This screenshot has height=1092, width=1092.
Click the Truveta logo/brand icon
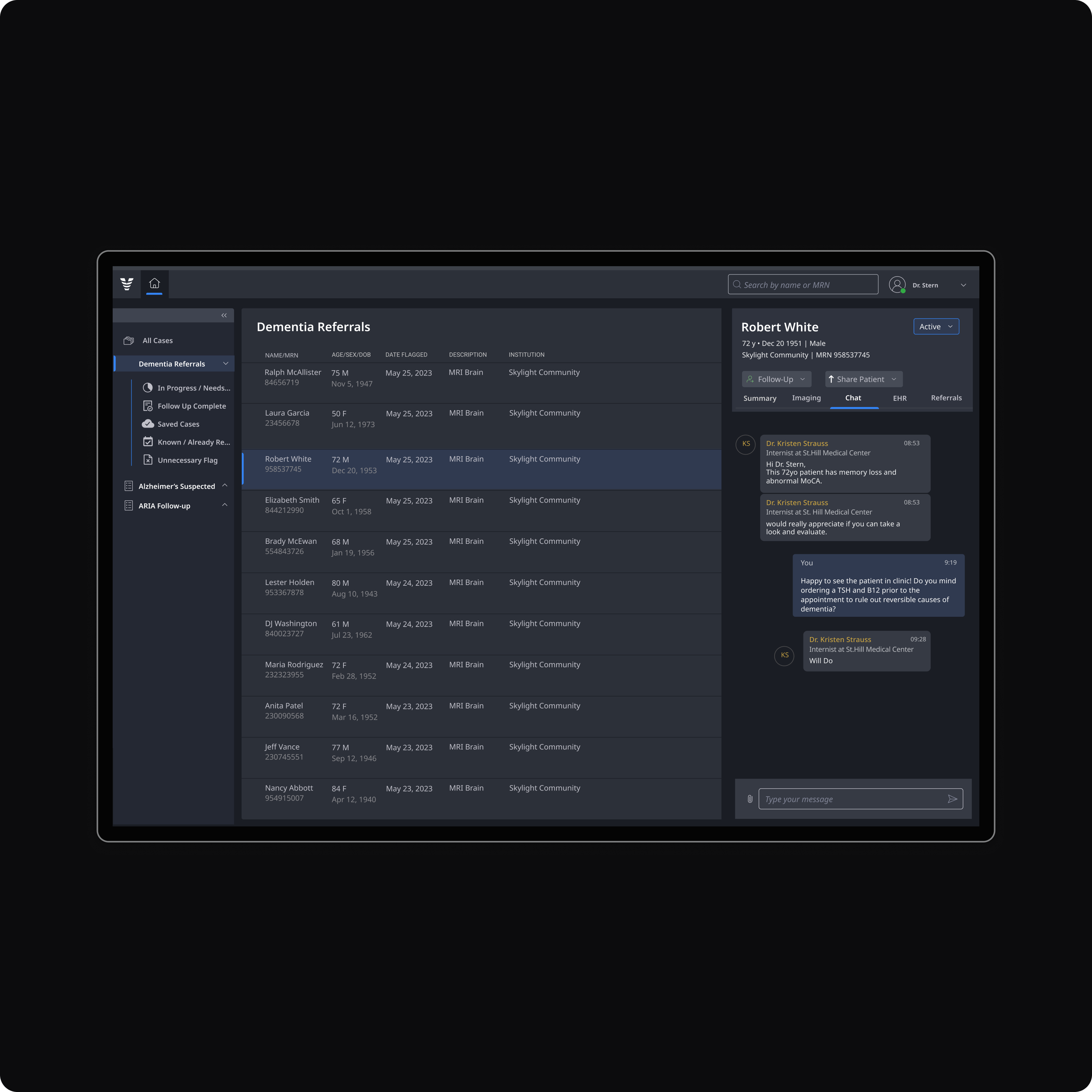point(127,284)
